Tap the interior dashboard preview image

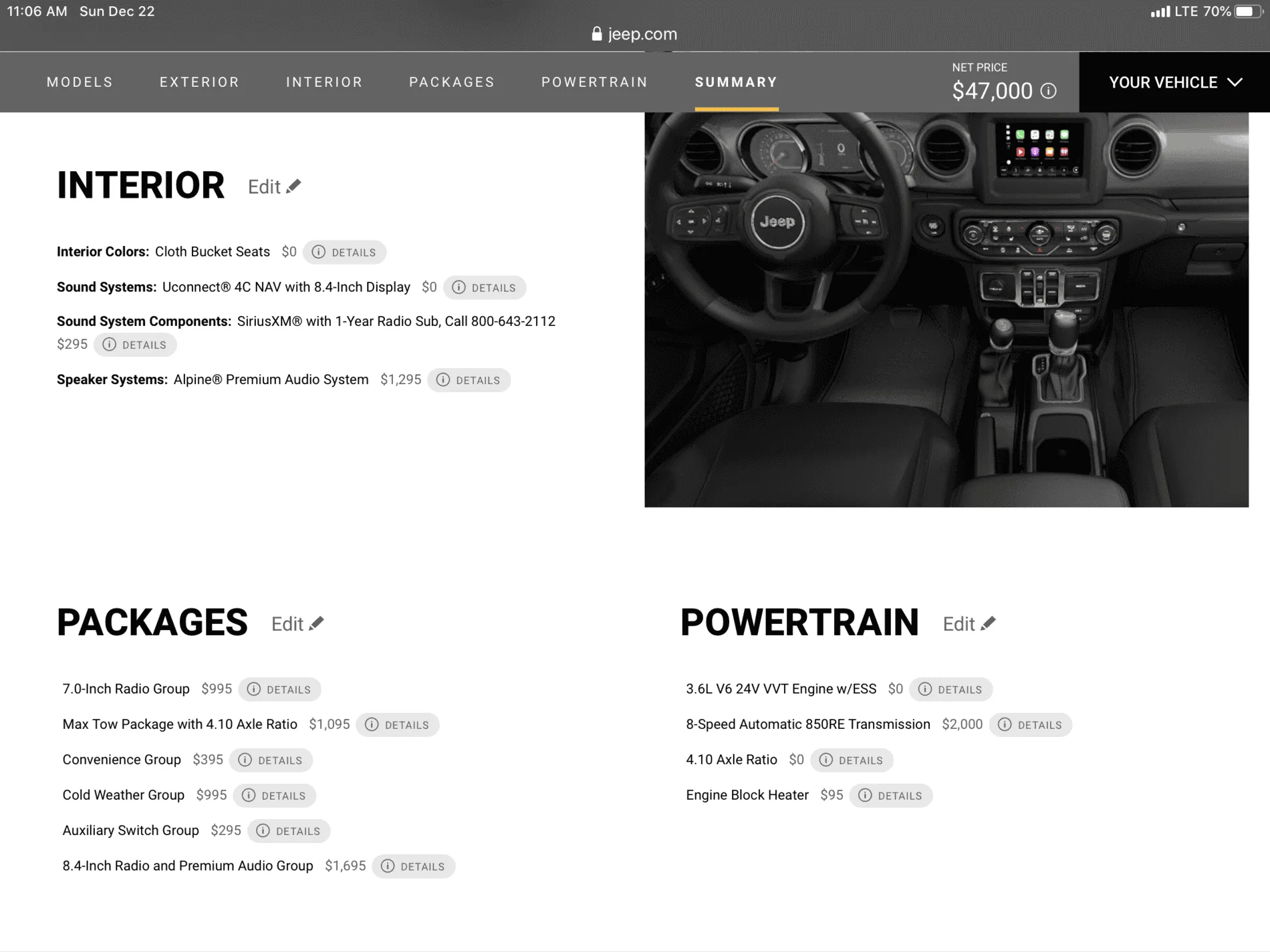click(x=946, y=309)
